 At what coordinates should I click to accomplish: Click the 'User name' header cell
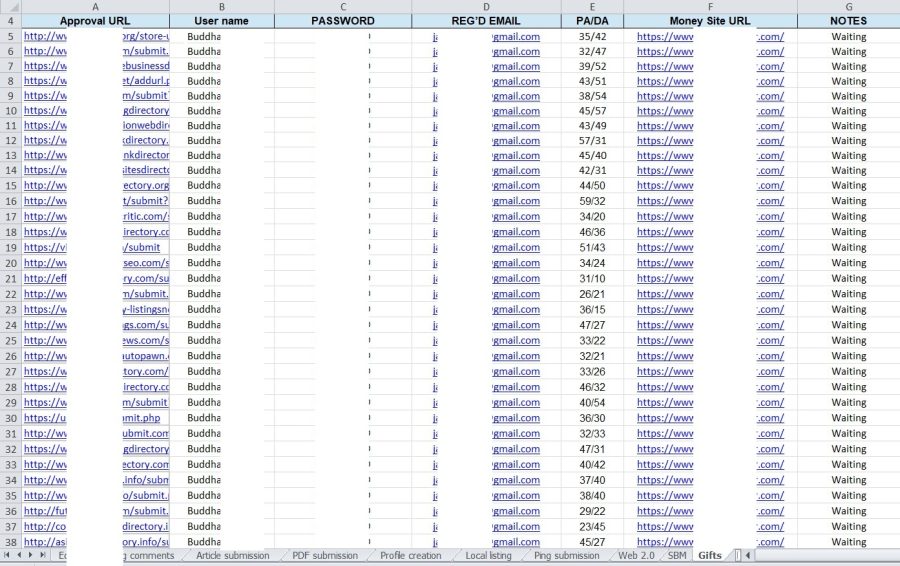[222, 21]
